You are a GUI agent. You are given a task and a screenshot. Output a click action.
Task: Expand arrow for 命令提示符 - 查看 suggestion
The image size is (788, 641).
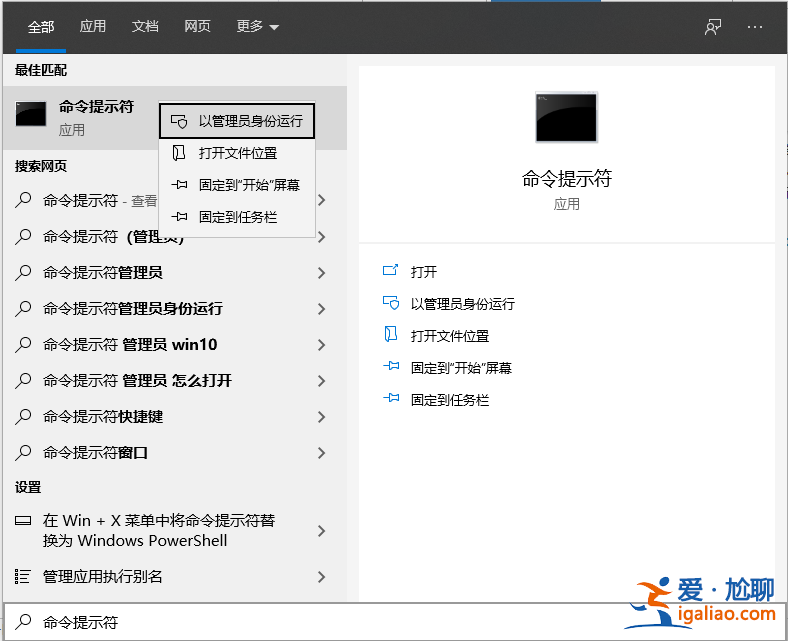pos(322,200)
